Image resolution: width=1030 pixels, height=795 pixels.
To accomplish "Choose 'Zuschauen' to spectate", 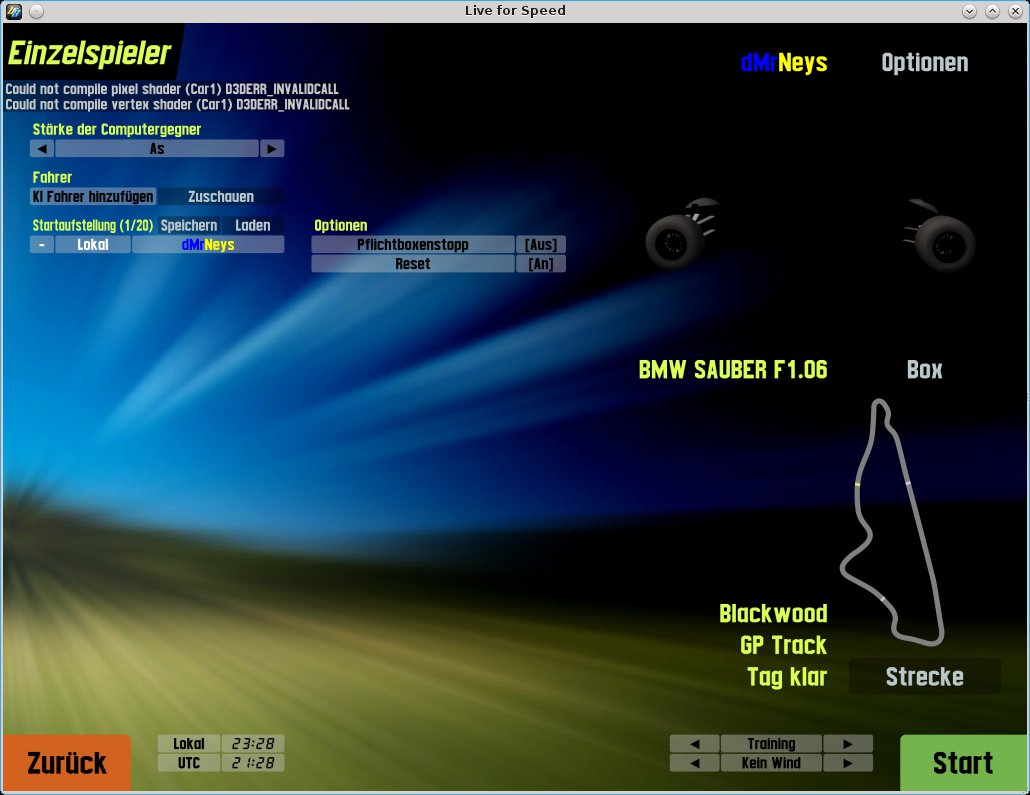I will pos(221,196).
